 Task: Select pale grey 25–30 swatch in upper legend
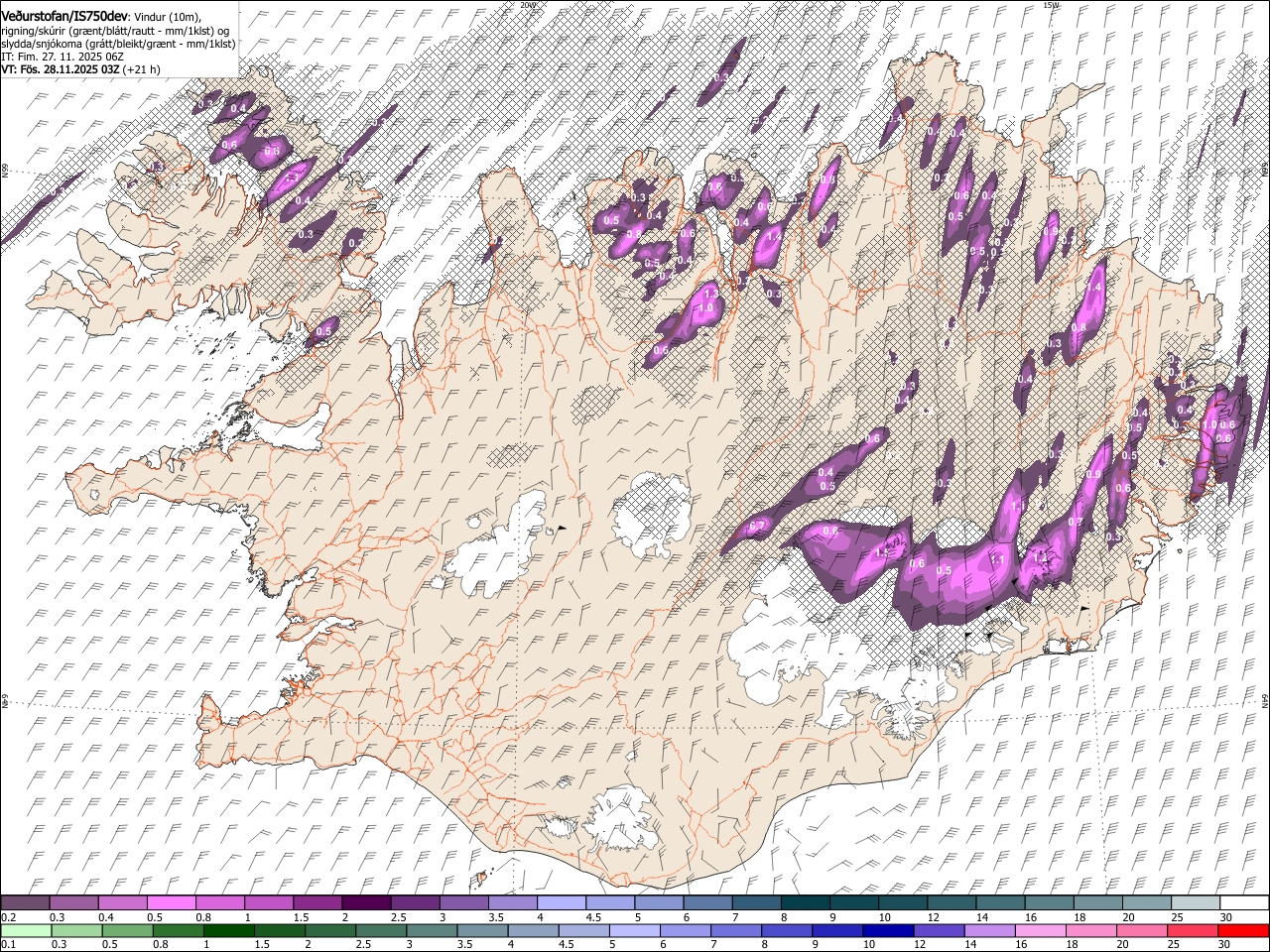point(1196,903)
